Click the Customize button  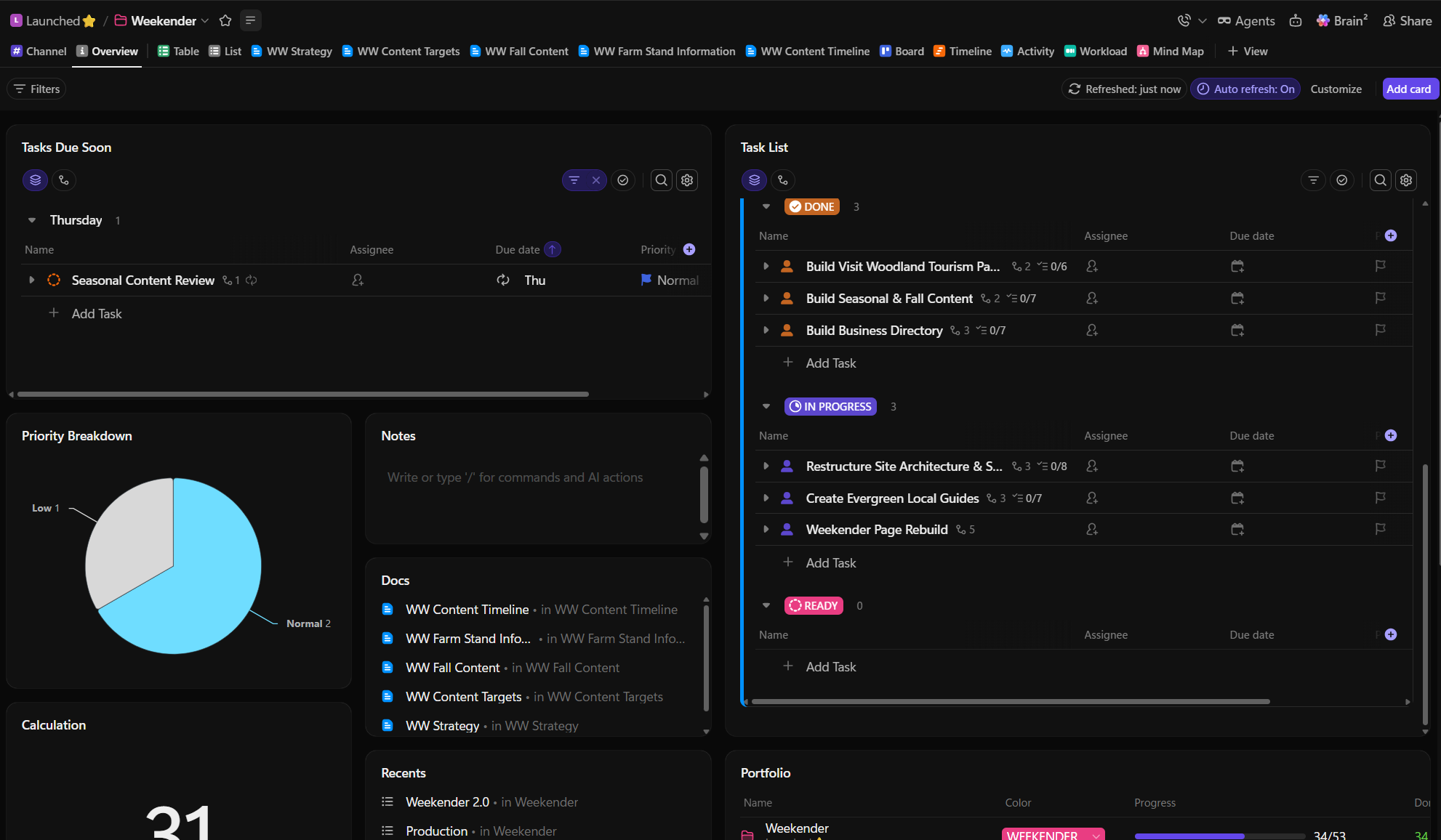click(1336, 89)
